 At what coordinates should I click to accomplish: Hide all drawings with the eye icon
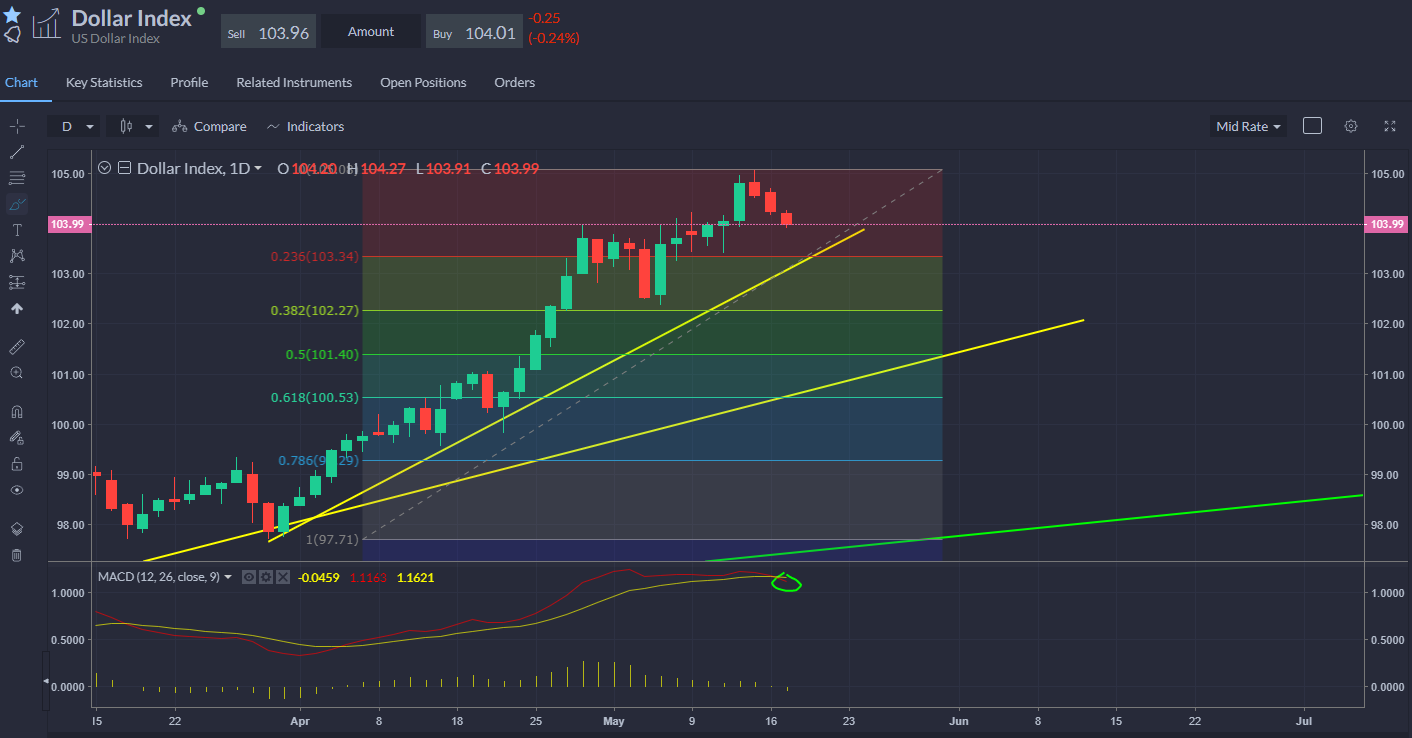click(17, 490)
